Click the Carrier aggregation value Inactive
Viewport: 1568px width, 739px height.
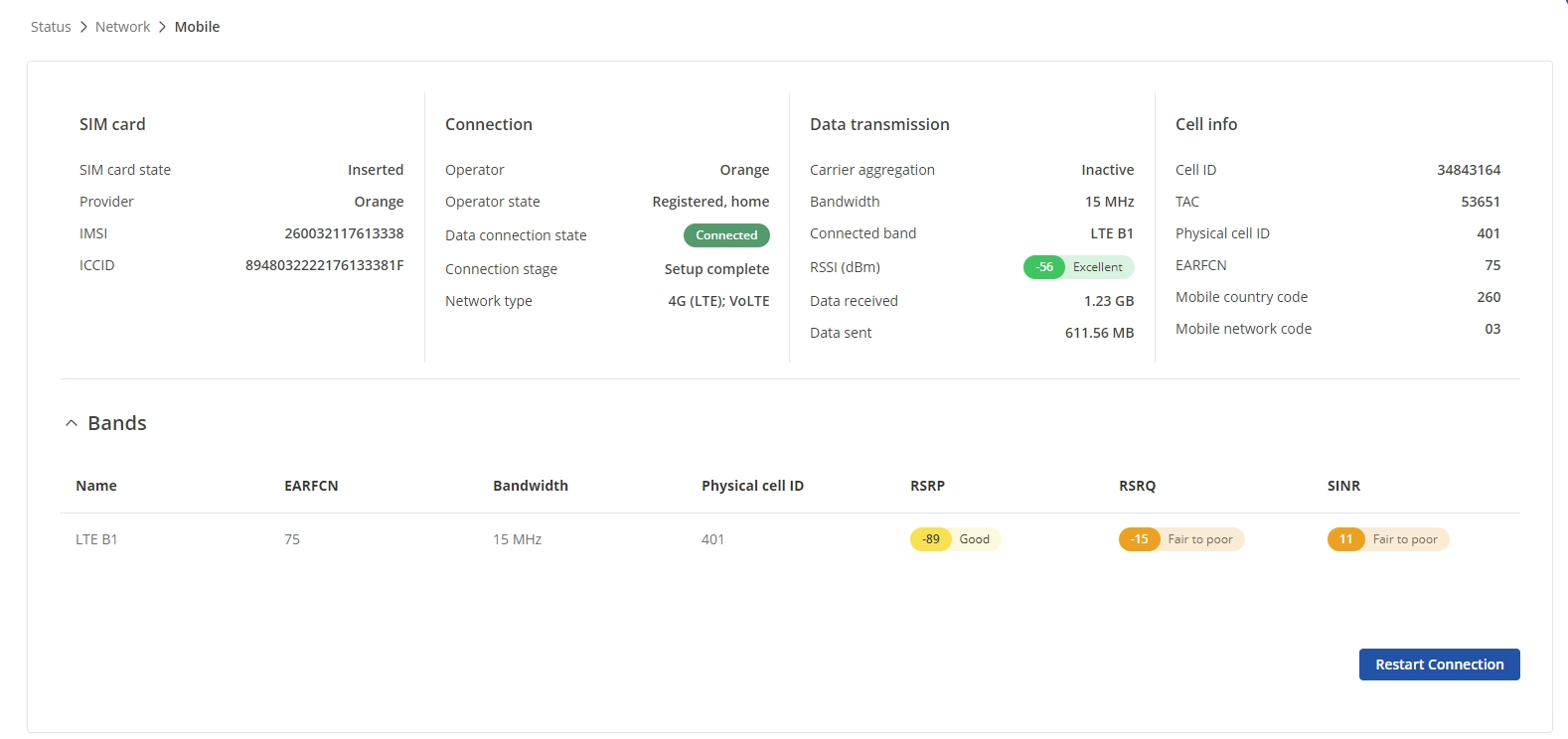(1107, 170)
